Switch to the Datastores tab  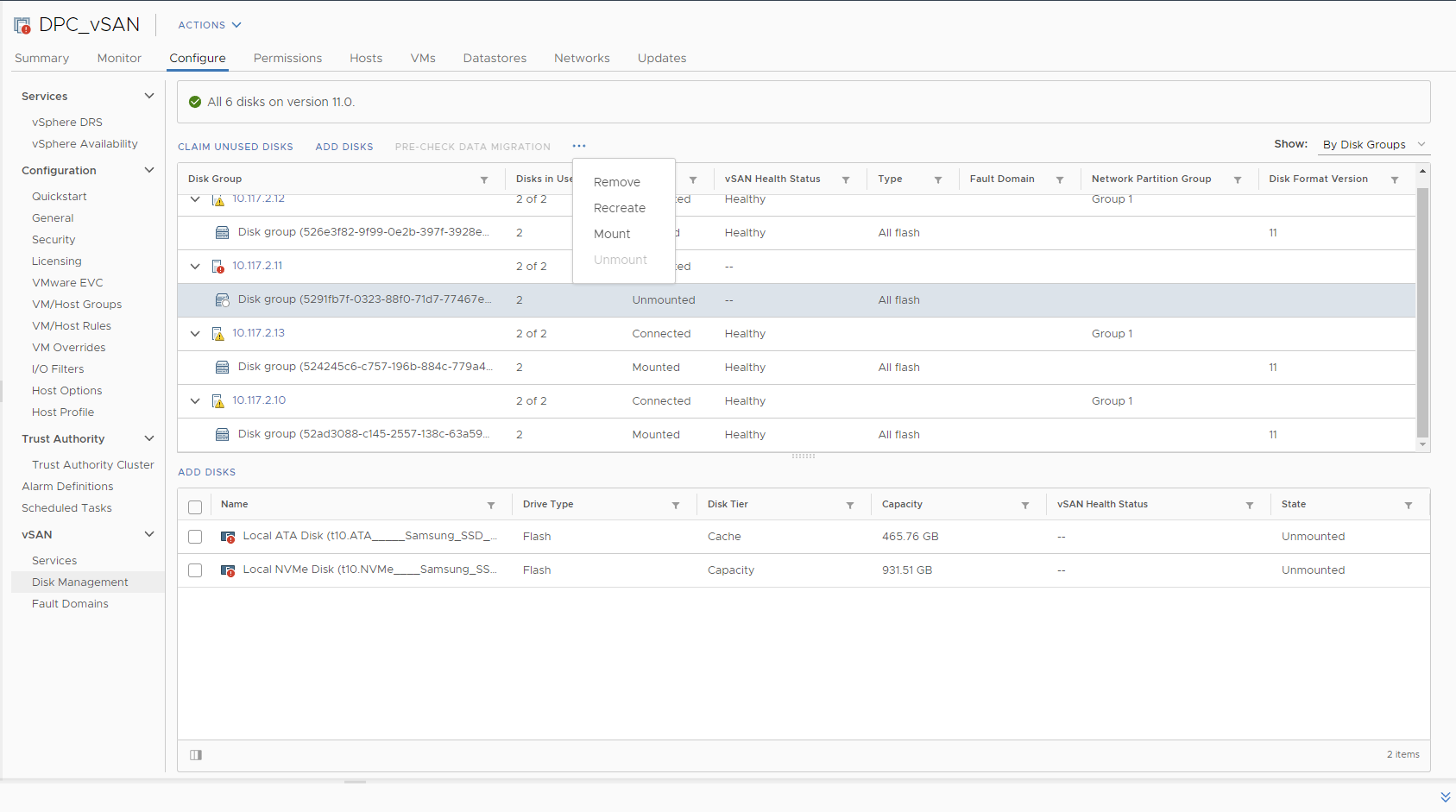pyautogui.click(x=495, y=58)
